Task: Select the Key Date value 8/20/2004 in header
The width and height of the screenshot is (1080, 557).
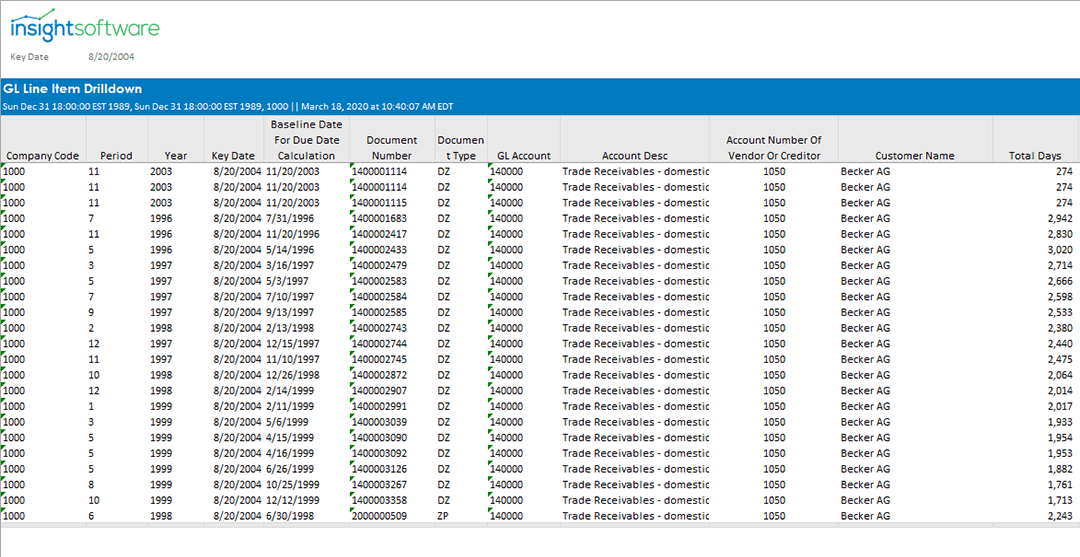Action: pos(111,57)
